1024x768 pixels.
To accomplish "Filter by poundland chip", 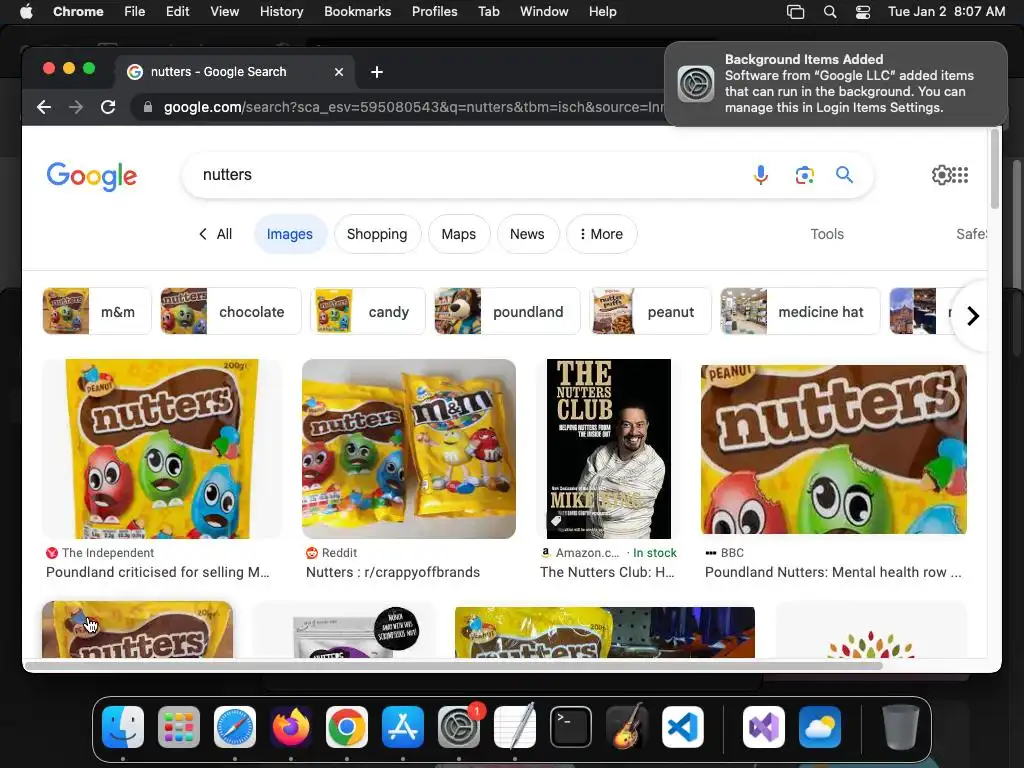I will point(507,312).
